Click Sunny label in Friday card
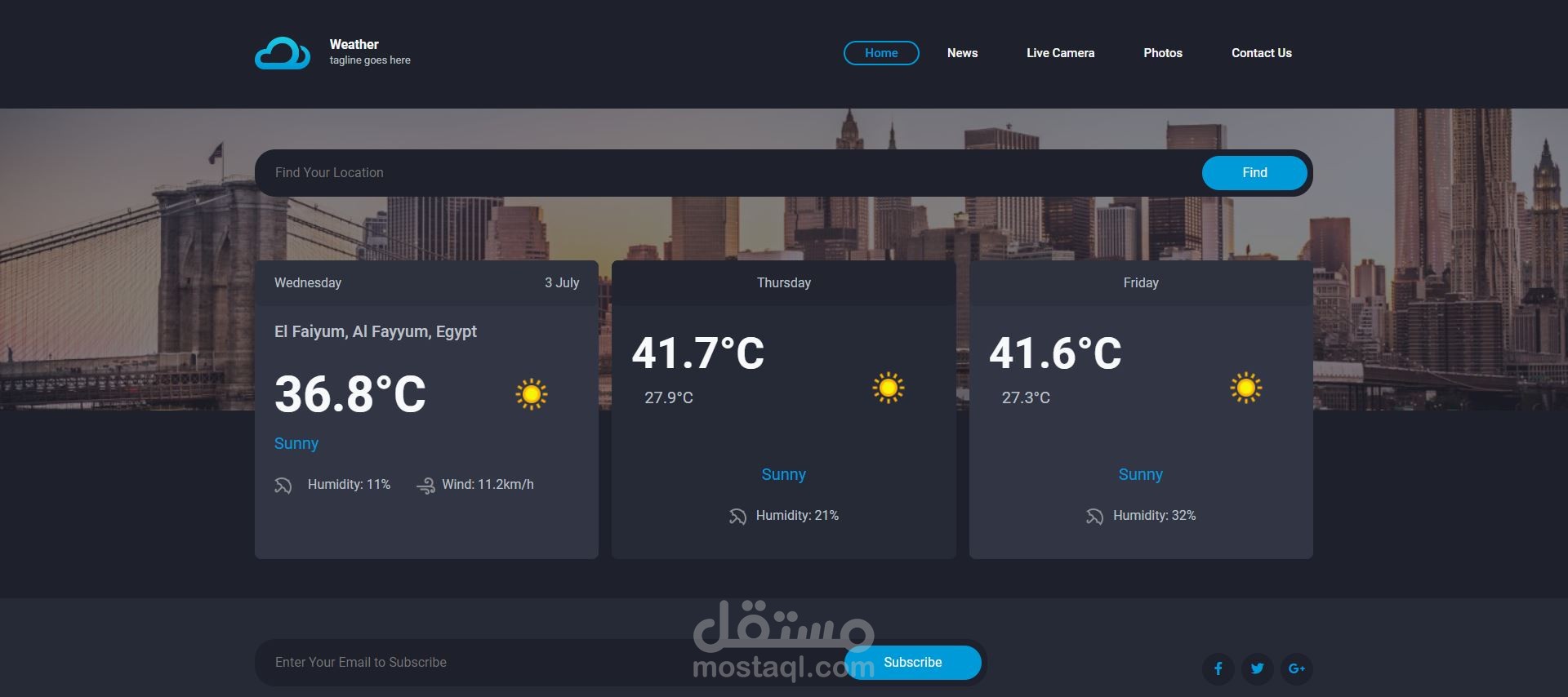The image size is (1568, 697). [x=1141, y=475]
